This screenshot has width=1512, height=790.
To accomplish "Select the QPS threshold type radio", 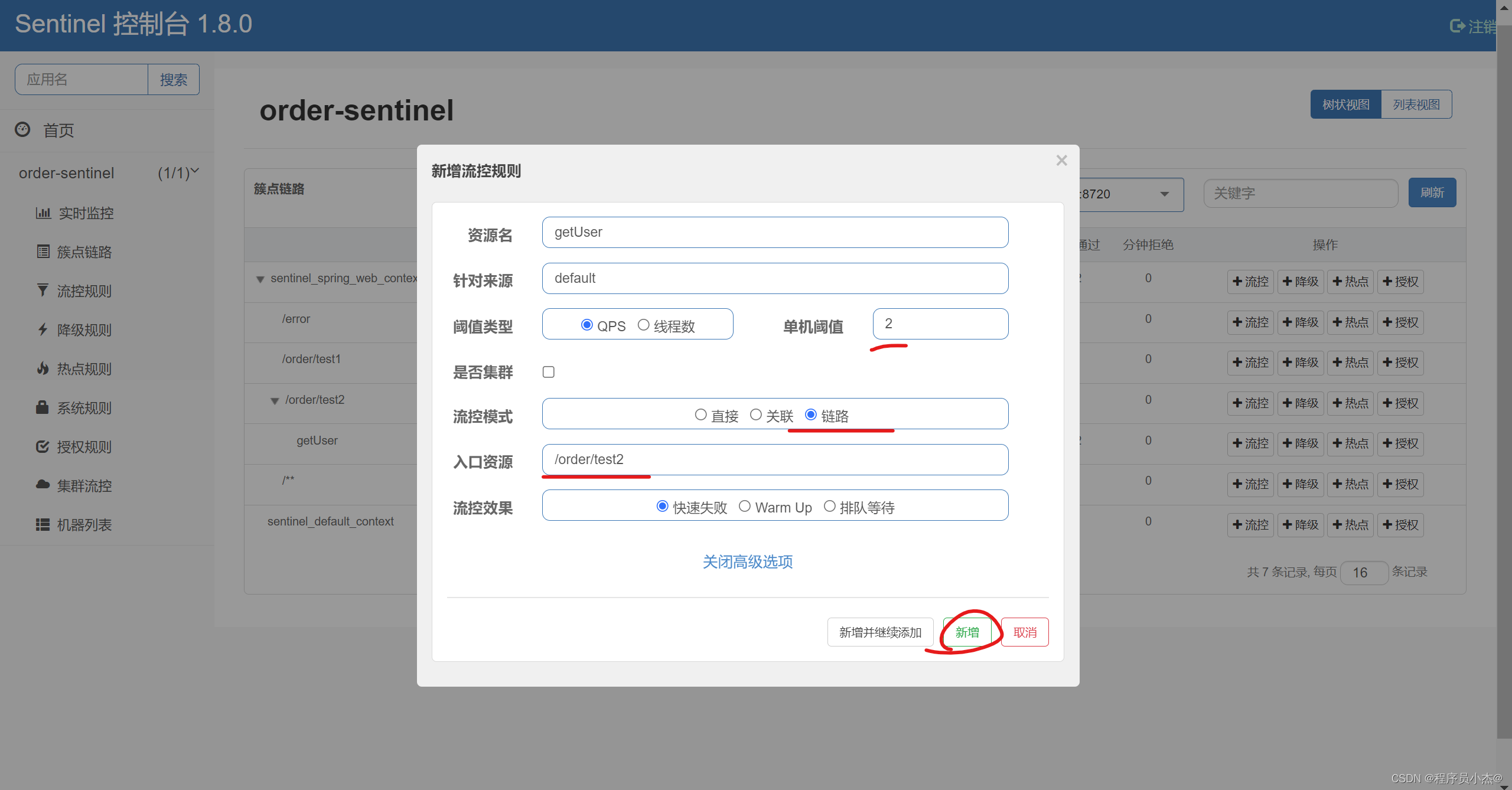I will pos(586,325).
